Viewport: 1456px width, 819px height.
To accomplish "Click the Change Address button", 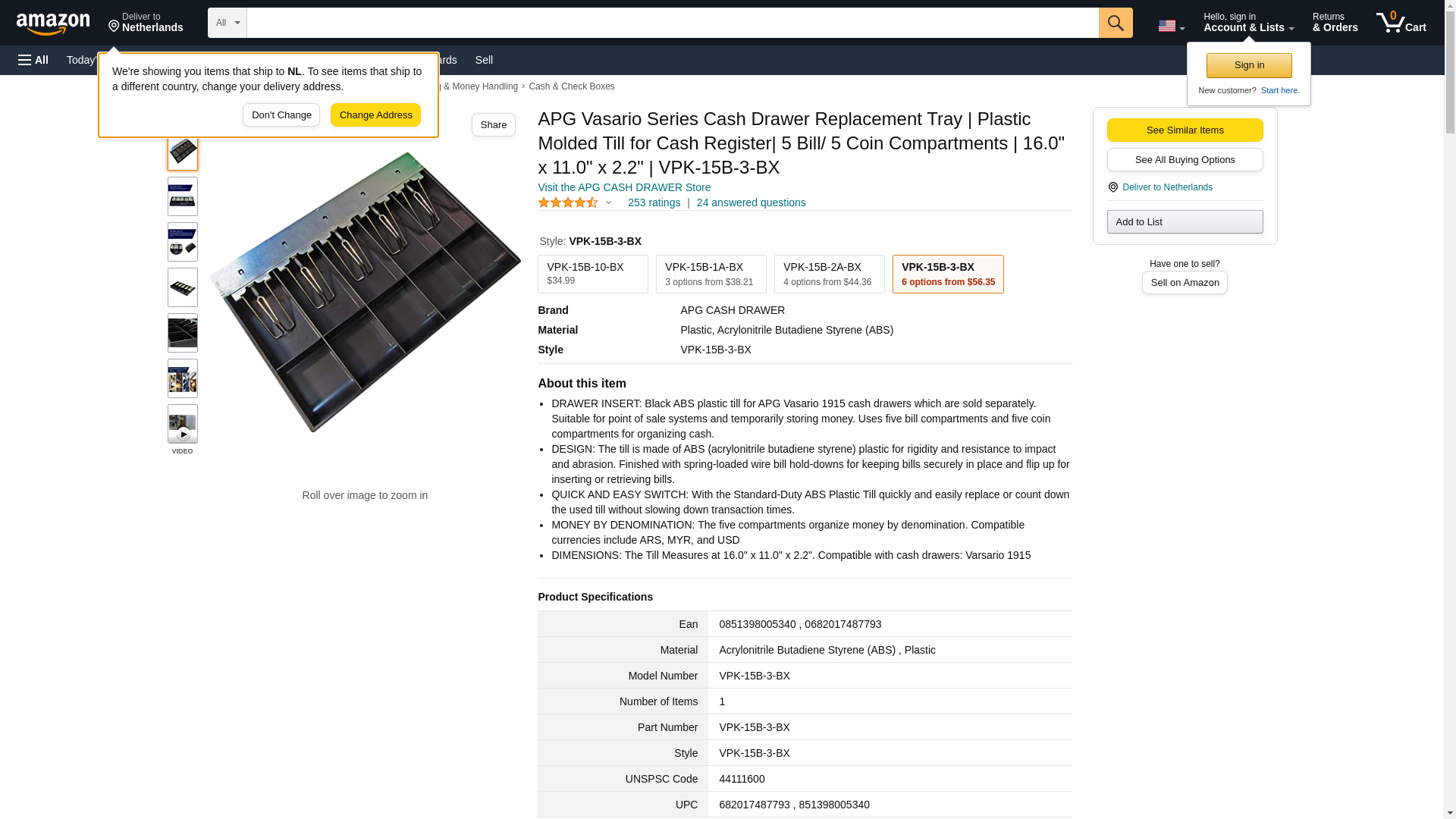I will point(375,115).
